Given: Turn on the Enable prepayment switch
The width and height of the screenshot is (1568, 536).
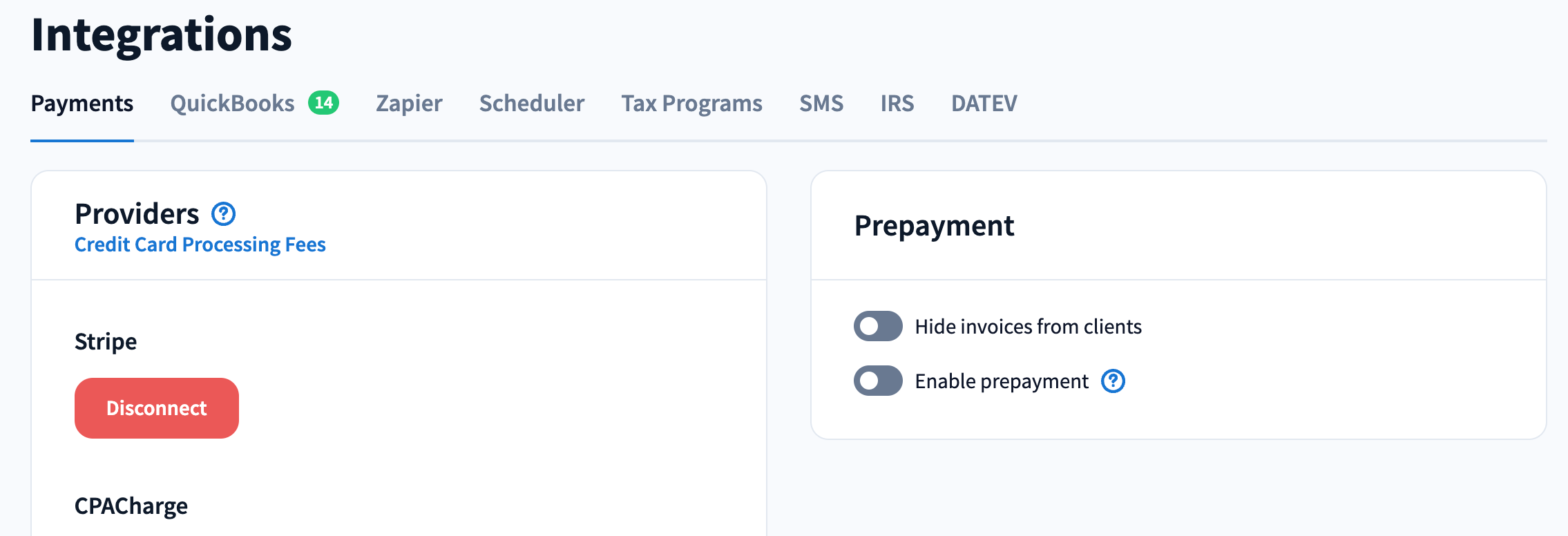Looking at the screenshot, I should [x=878, y=381].
